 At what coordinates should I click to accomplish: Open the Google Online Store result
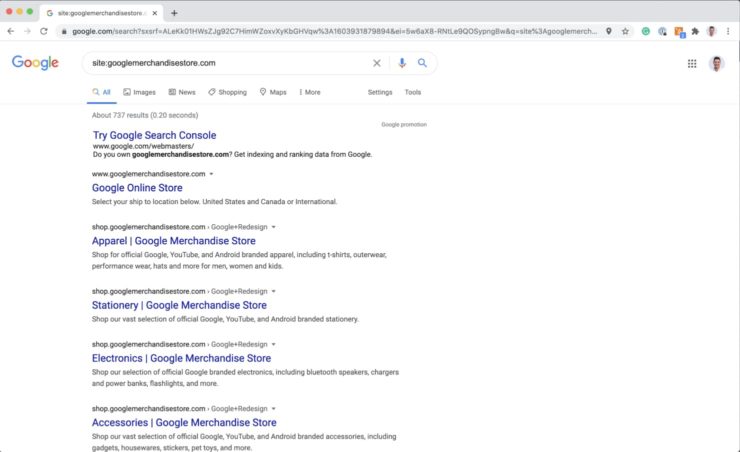[x=137, y=188]
